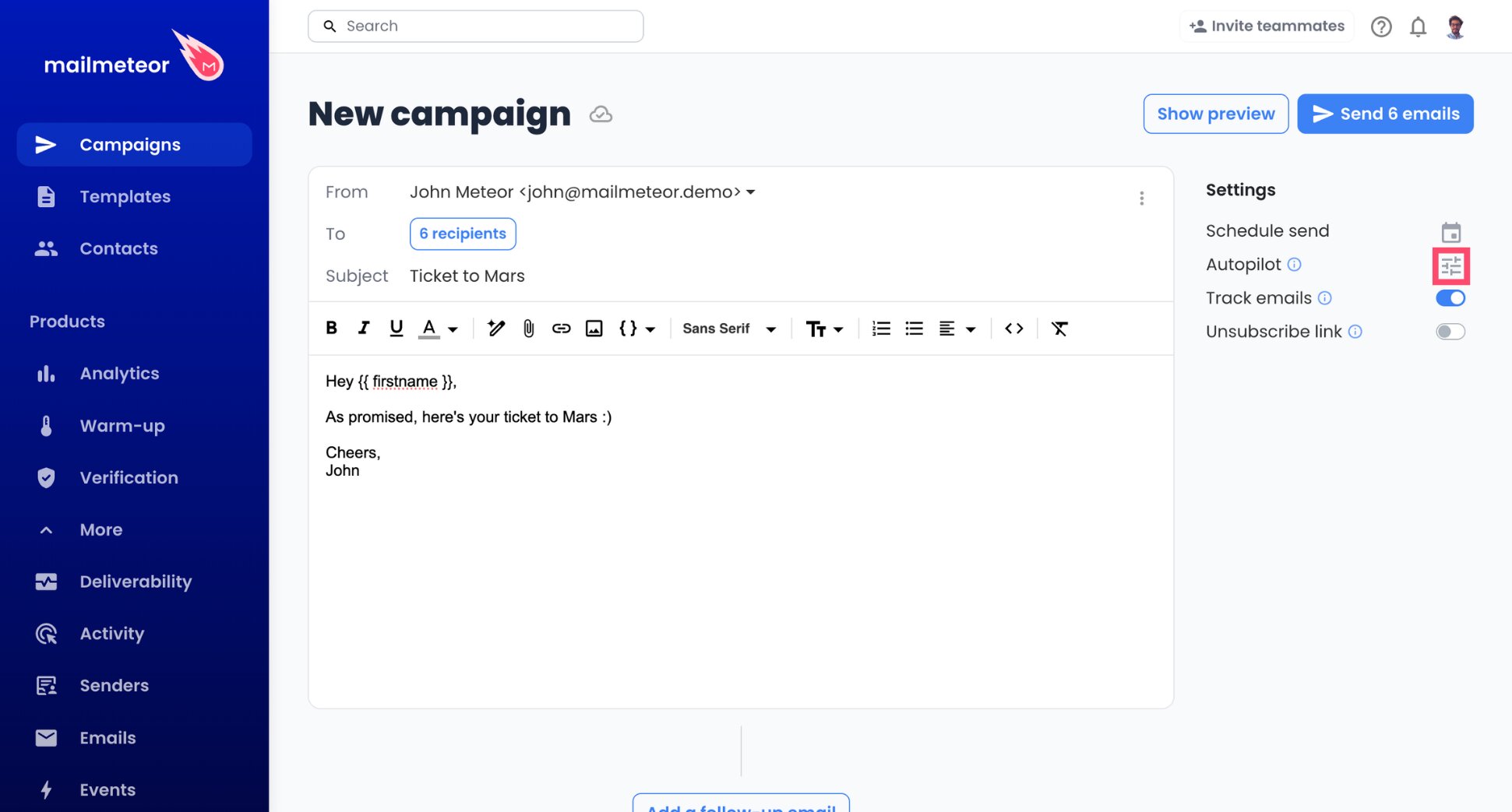Screen dimensions: 1512x812
Task: Show info about Autopilot
Action: [x=1295, y=264]
